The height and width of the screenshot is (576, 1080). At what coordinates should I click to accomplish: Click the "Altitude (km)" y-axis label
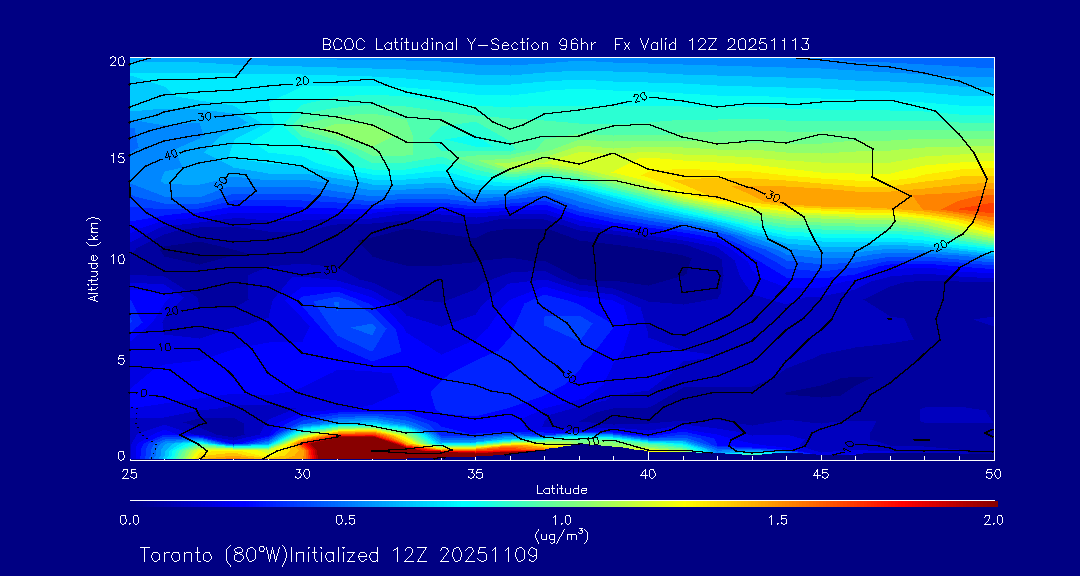pos(93,258)
